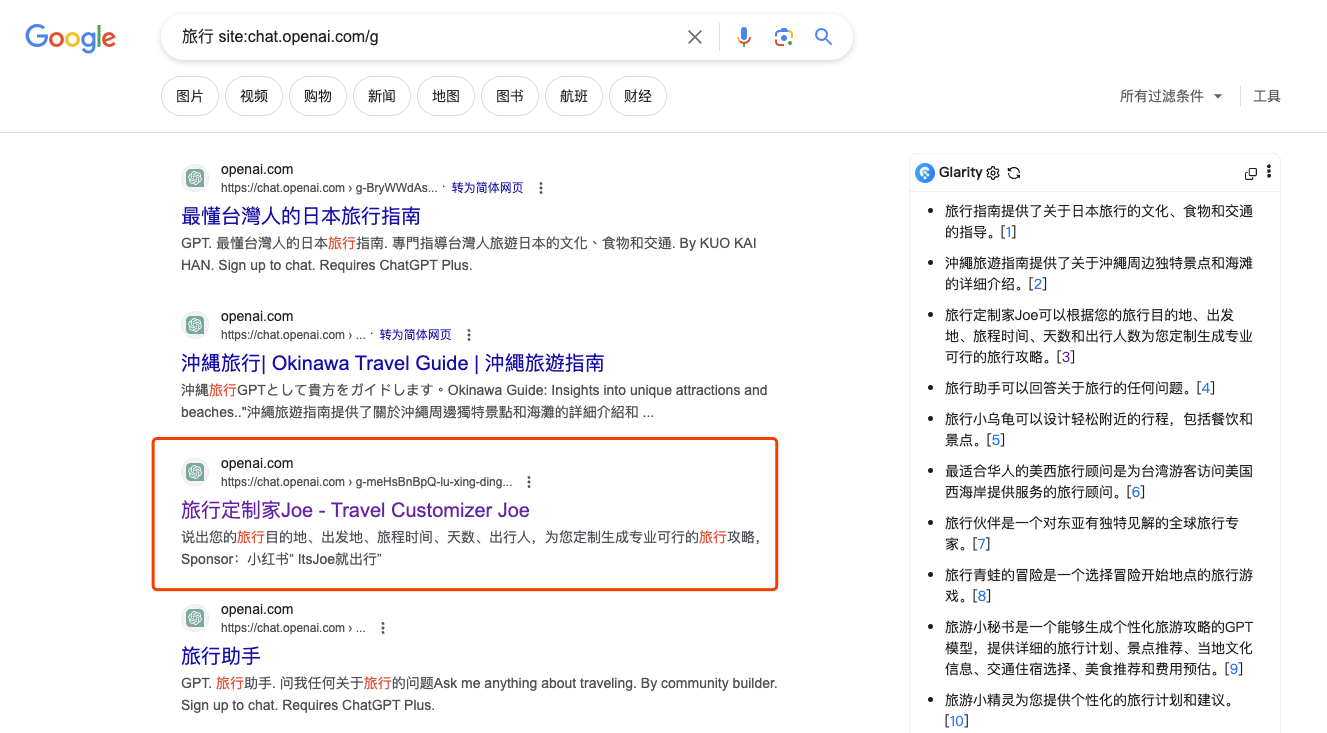This screenshot has width=1327, height=733.
Task: Click the favicon of 旅行助手 result
Action: 195,618
